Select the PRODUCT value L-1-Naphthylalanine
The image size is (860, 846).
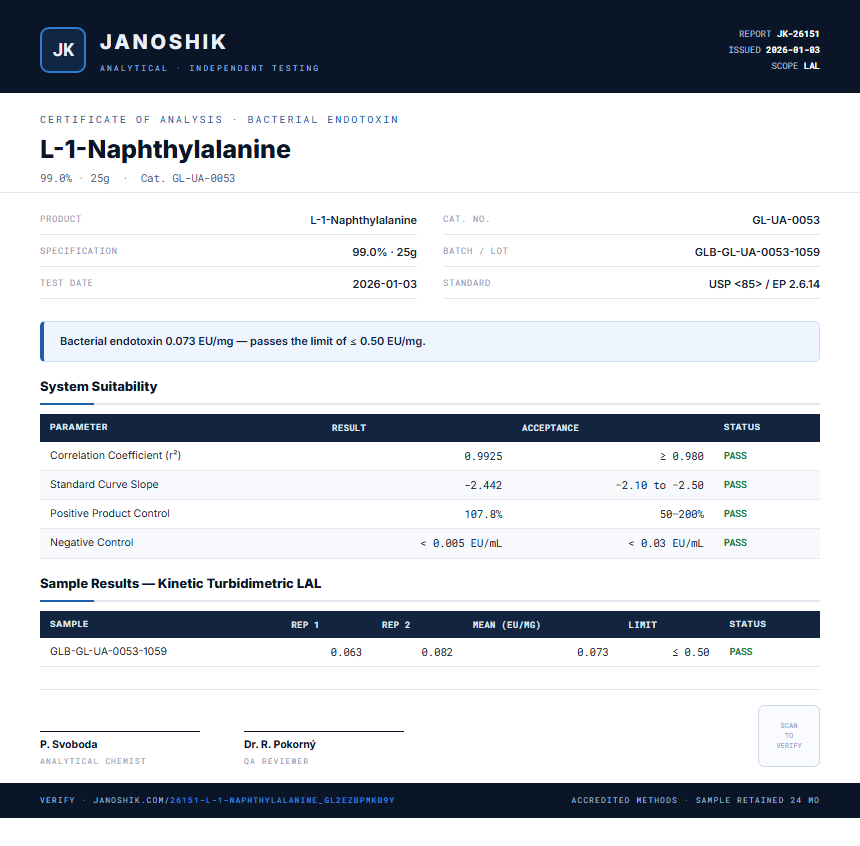[x=363, y=220]
